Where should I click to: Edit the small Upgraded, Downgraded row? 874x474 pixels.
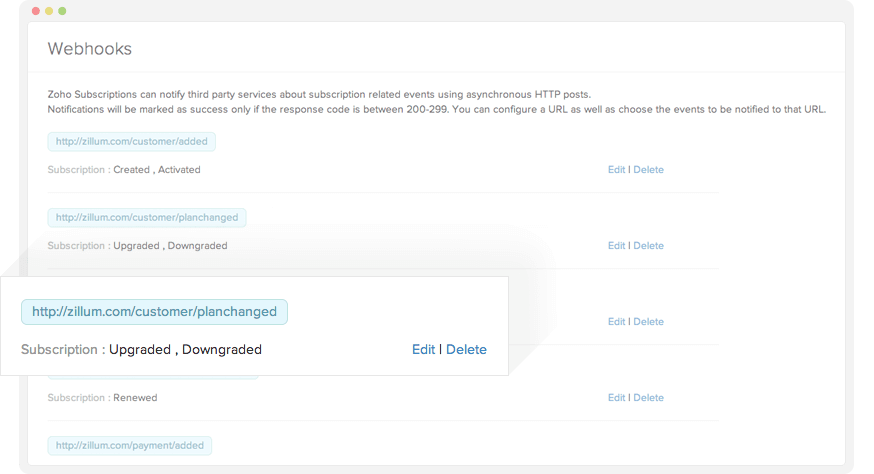(616, 245)
